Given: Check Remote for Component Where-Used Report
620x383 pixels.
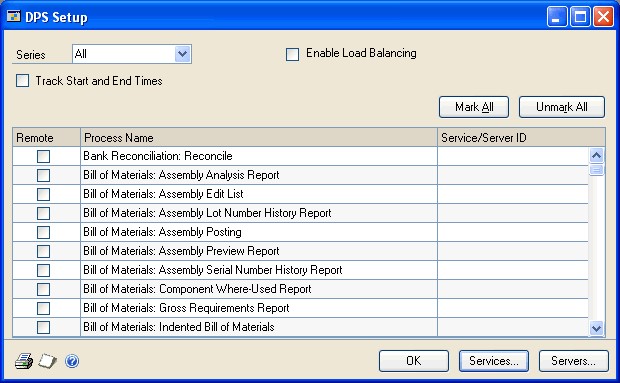Looking at the screenshot, I should point(43,289).
